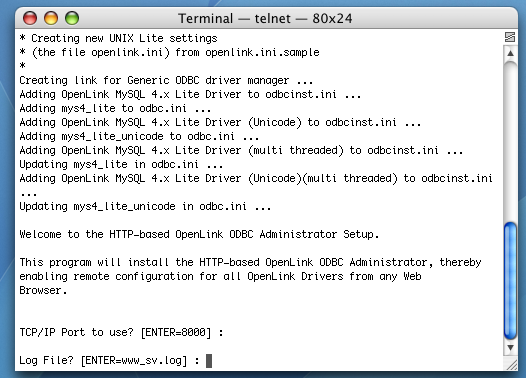Click the scrollbar up arrow
526x378 pixels.
click(x=510, y=53)
